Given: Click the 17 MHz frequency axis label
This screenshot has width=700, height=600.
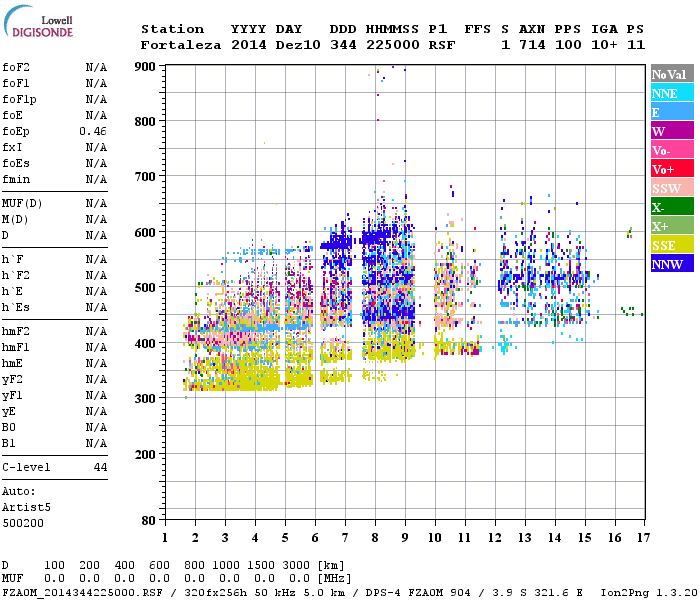Looking at the screenshot, I should [x=643, y=538].
